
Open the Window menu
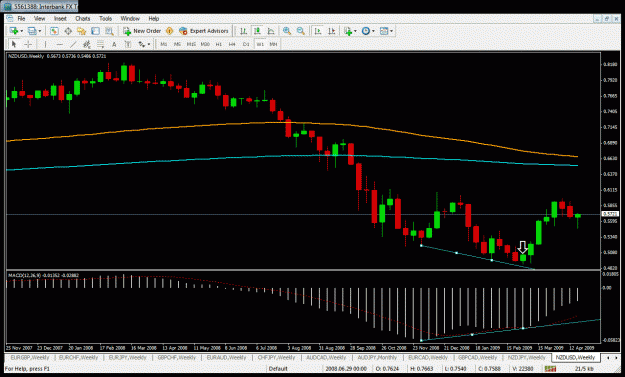130,18
